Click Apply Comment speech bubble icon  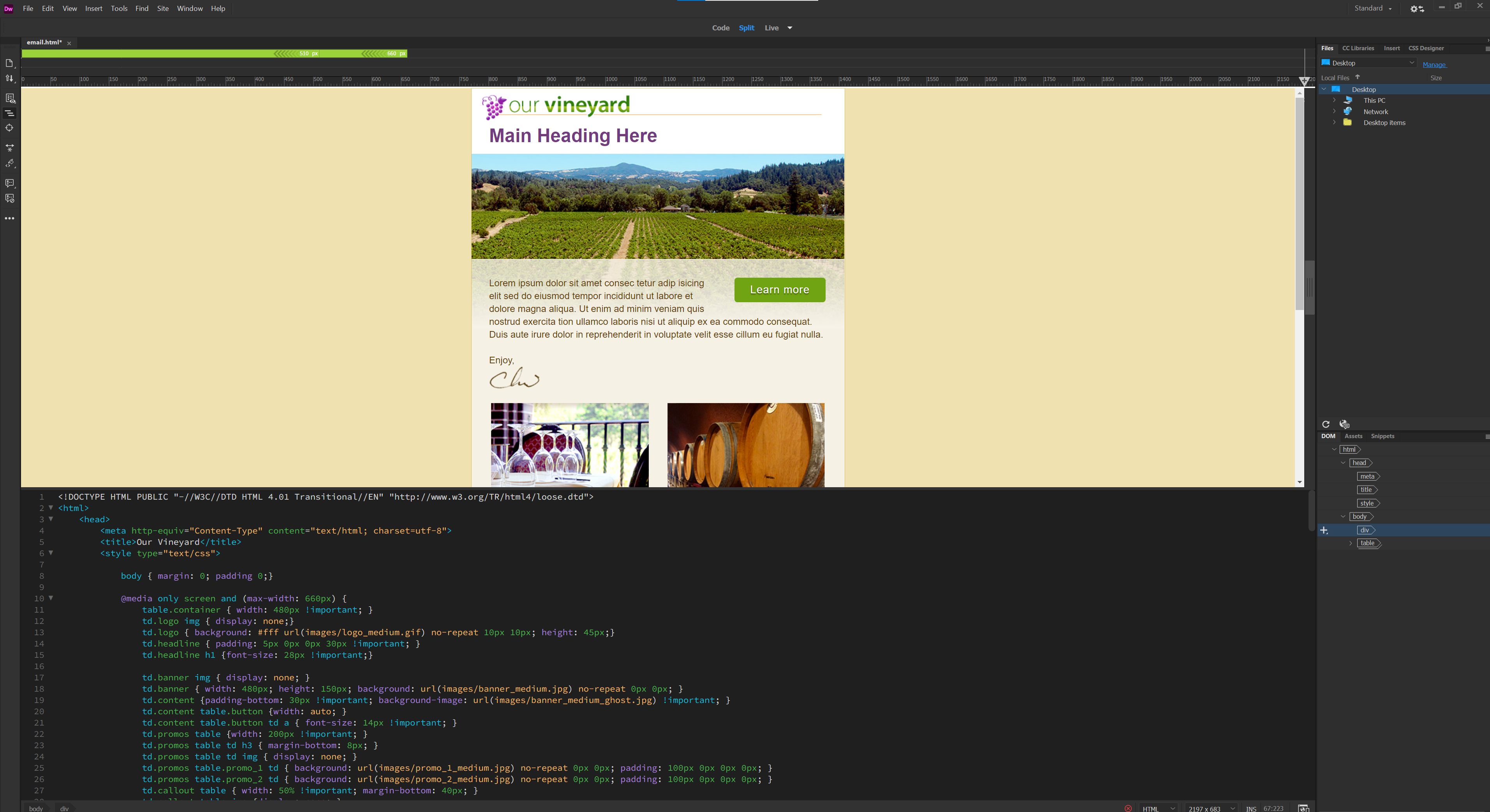9,183
